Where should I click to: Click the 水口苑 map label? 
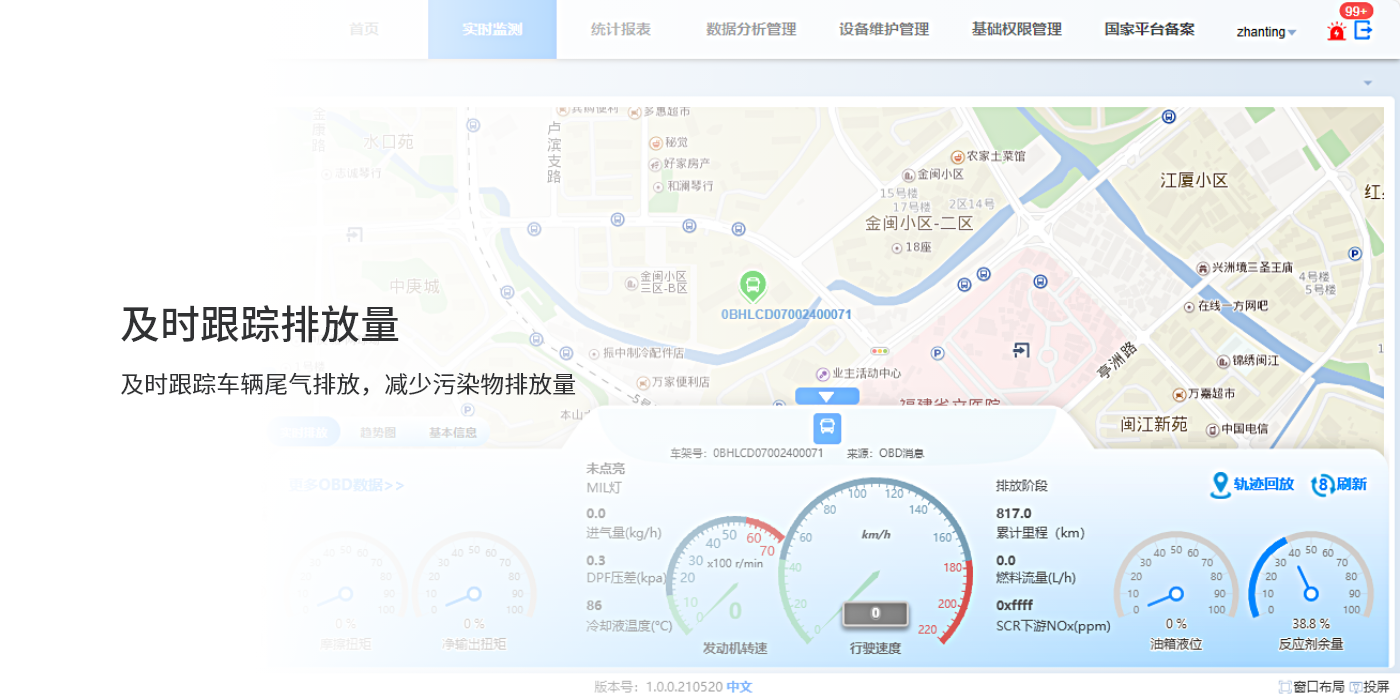[x=388, y=142]
